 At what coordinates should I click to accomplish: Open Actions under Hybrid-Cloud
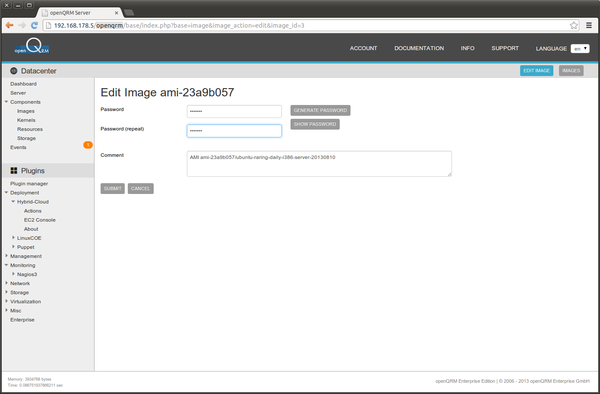click(33, 211)
